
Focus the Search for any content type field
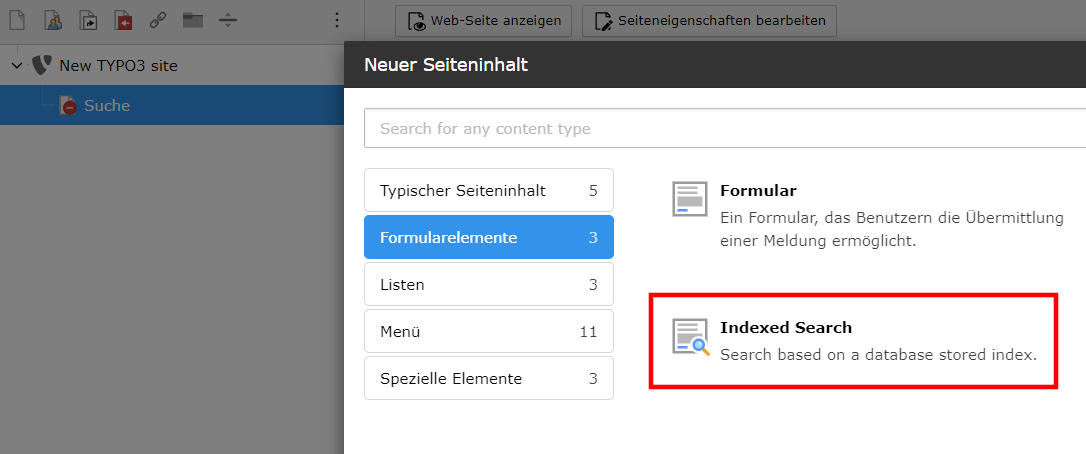tap(724, 128)
